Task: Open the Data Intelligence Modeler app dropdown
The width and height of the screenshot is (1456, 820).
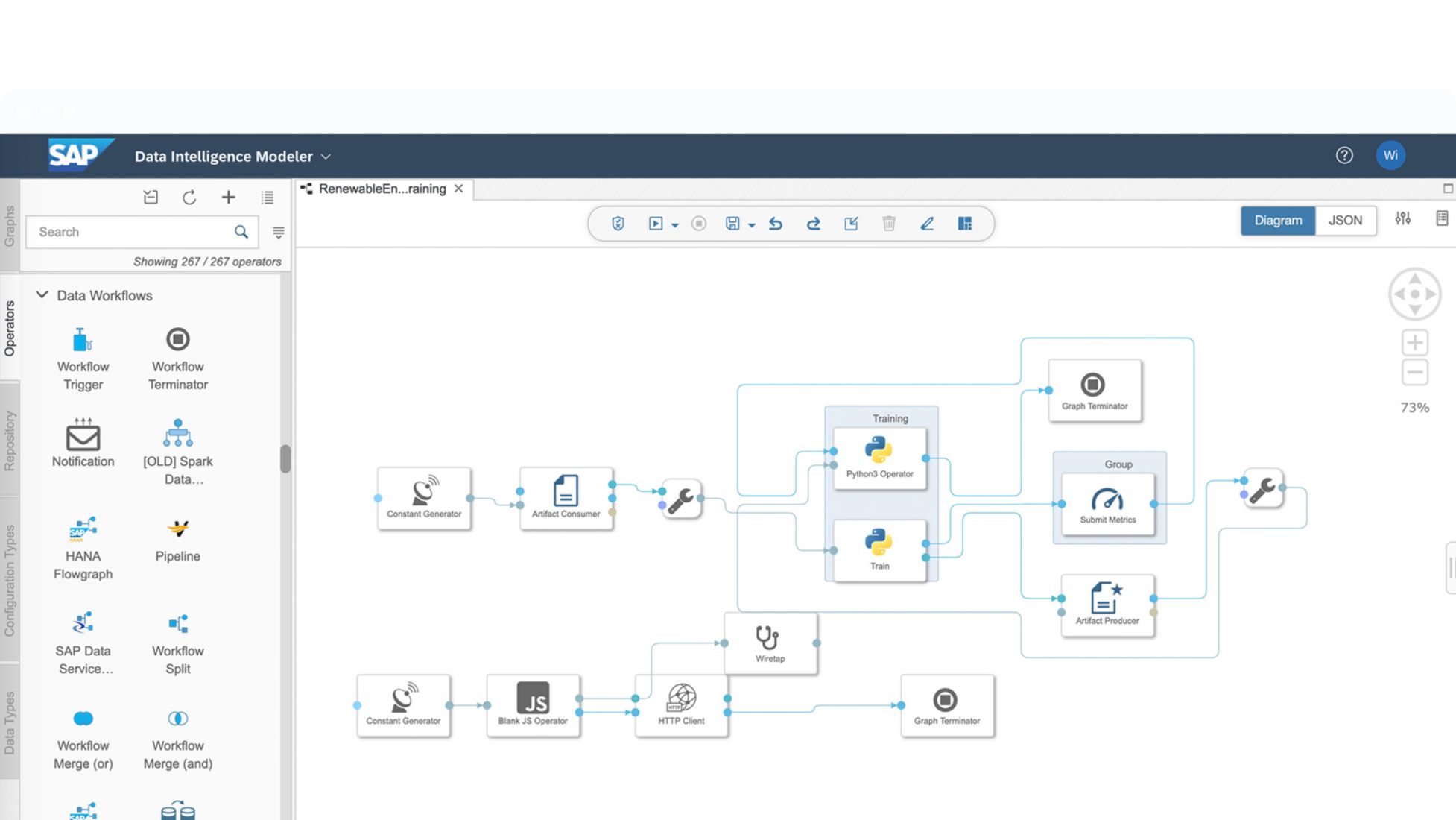Action: (326, 157)
